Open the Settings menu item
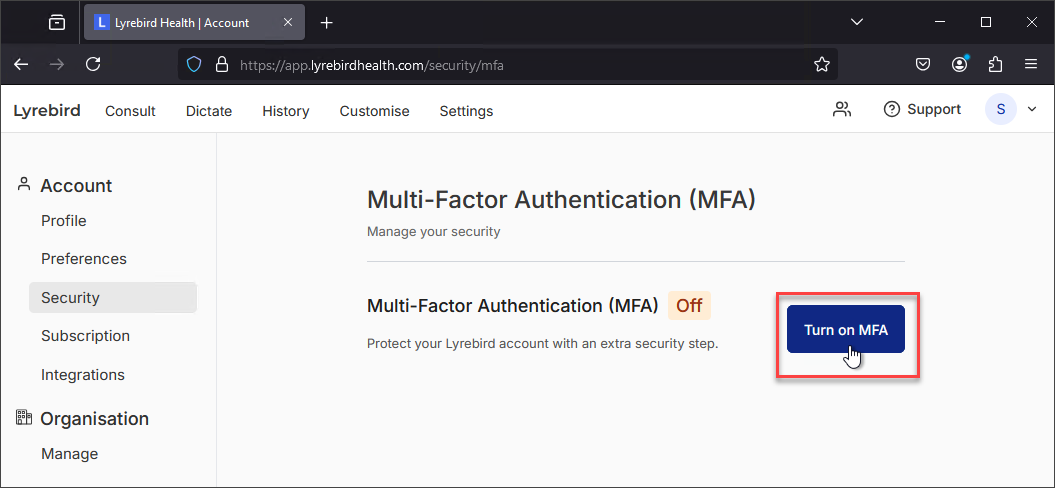 click(x=466, y=111)
